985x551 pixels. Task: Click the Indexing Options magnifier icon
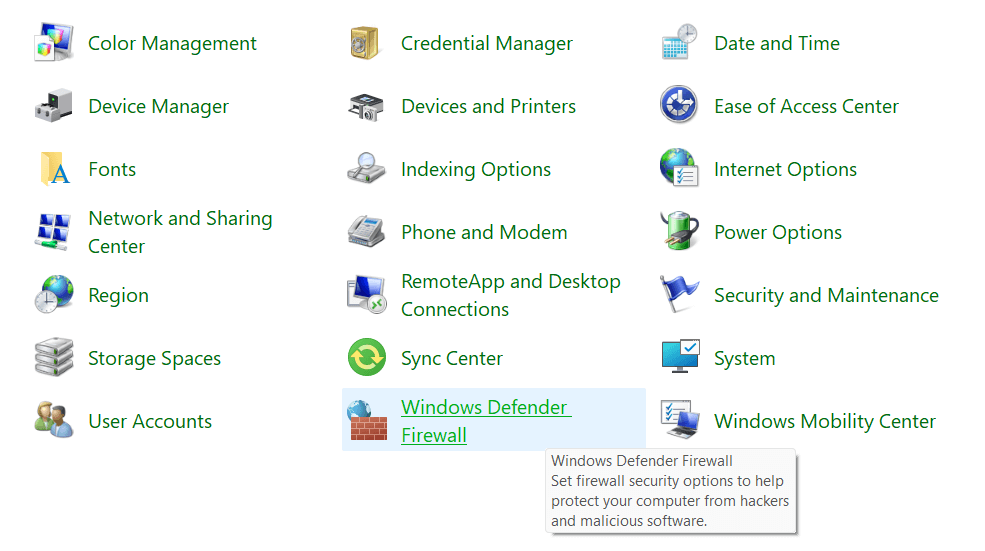coord(366,168)
